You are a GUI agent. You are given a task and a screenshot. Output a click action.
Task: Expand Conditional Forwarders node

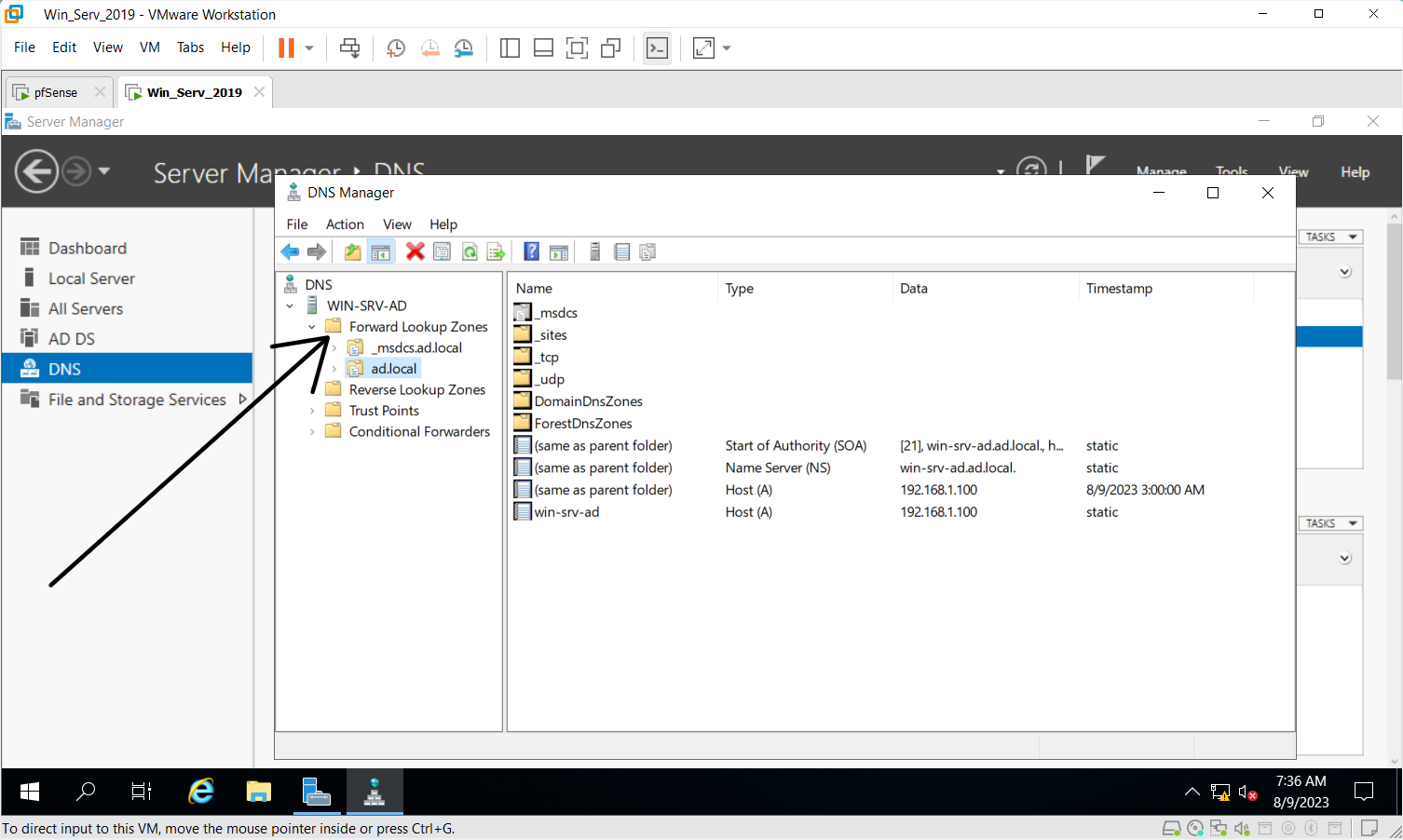point(312,431)
